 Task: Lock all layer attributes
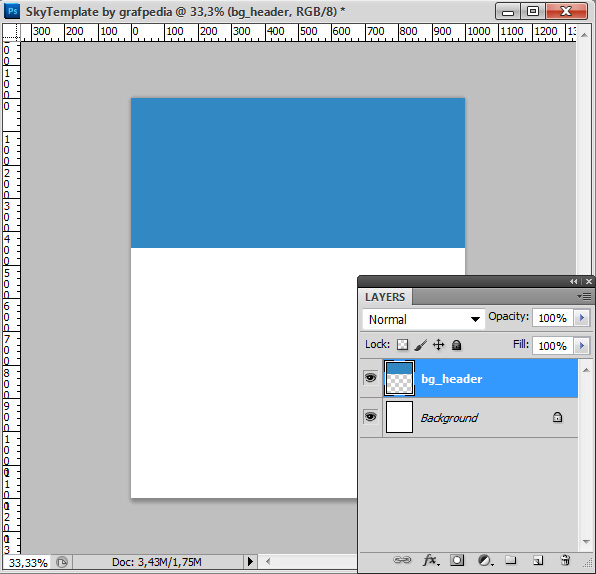457,345
